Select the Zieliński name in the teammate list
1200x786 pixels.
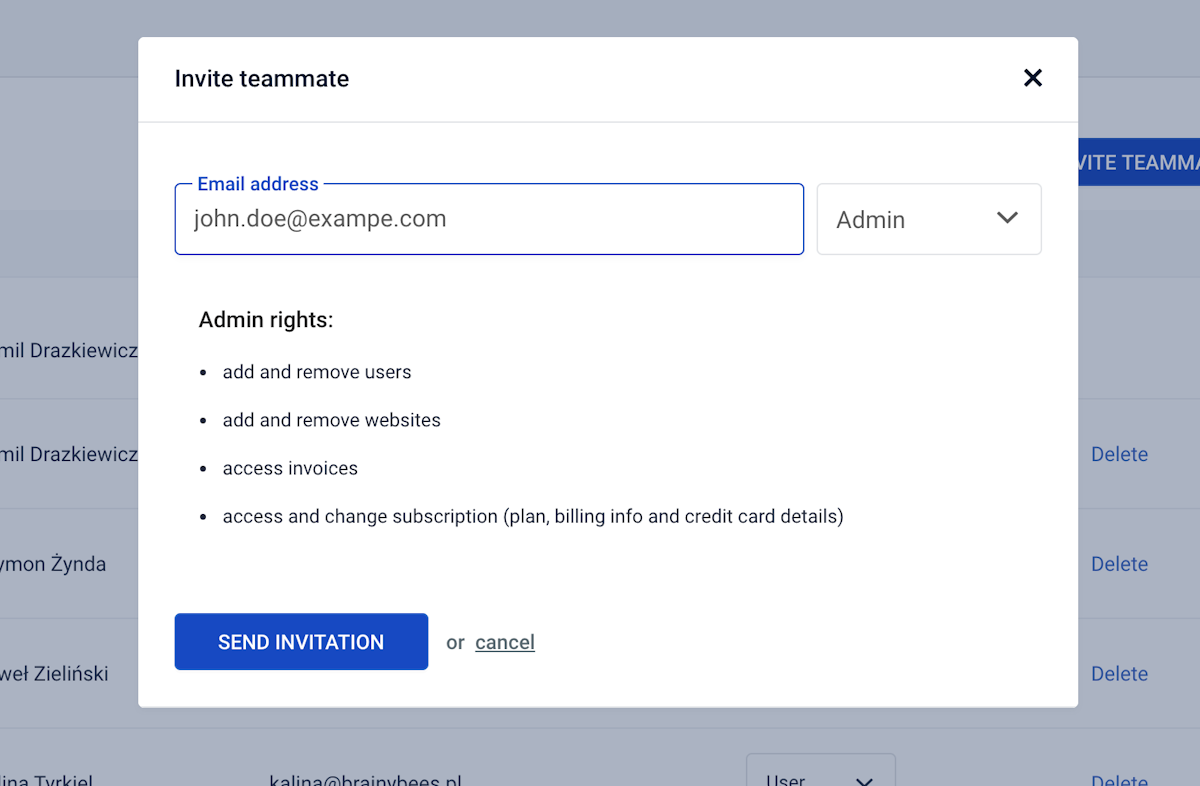tap(55, 674)
